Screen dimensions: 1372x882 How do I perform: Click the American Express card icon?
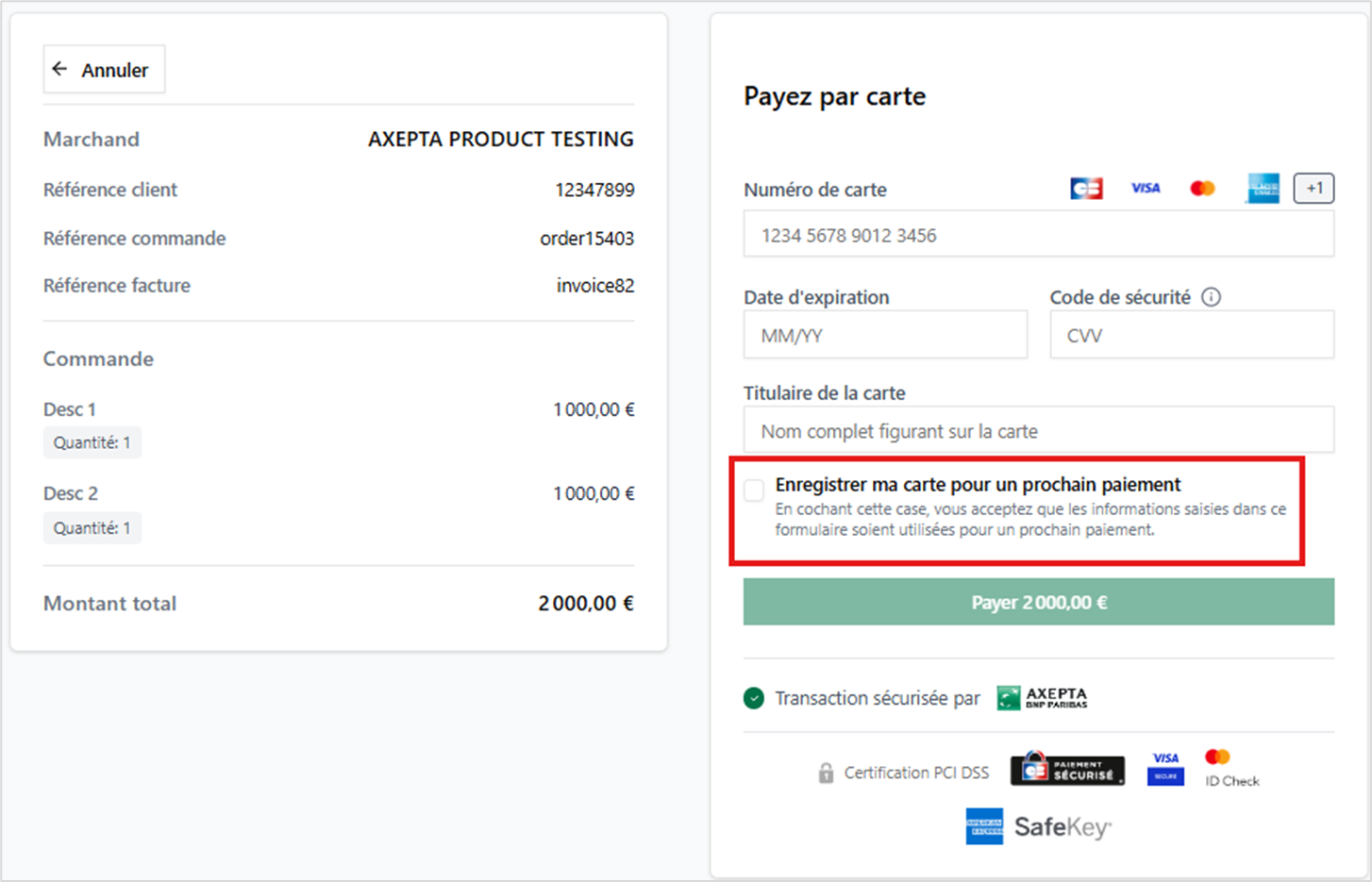(1263, 189)
